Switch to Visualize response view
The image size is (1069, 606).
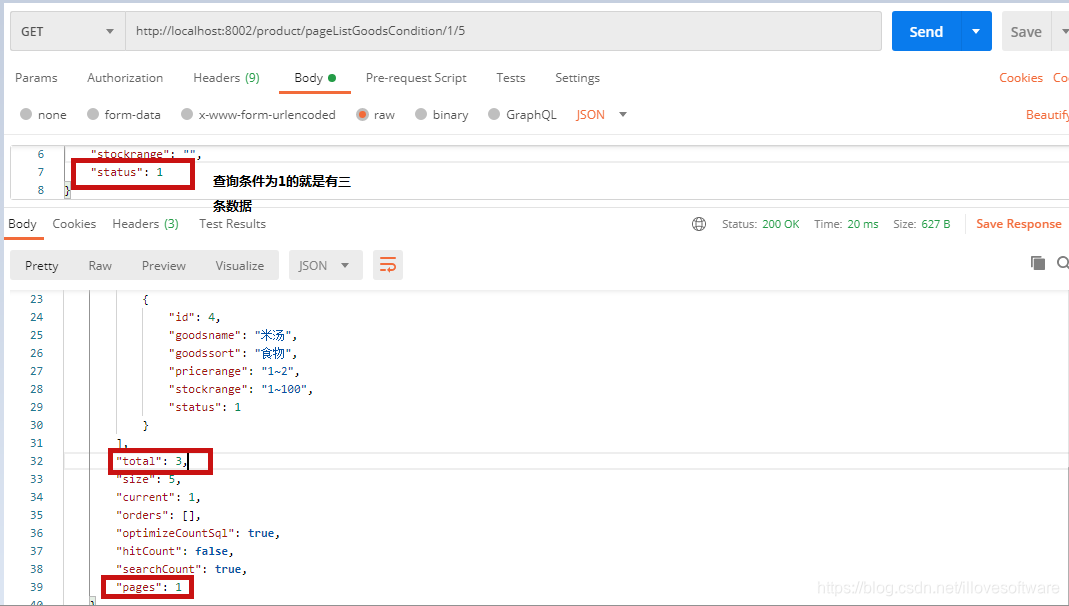(x=239, y=266)
